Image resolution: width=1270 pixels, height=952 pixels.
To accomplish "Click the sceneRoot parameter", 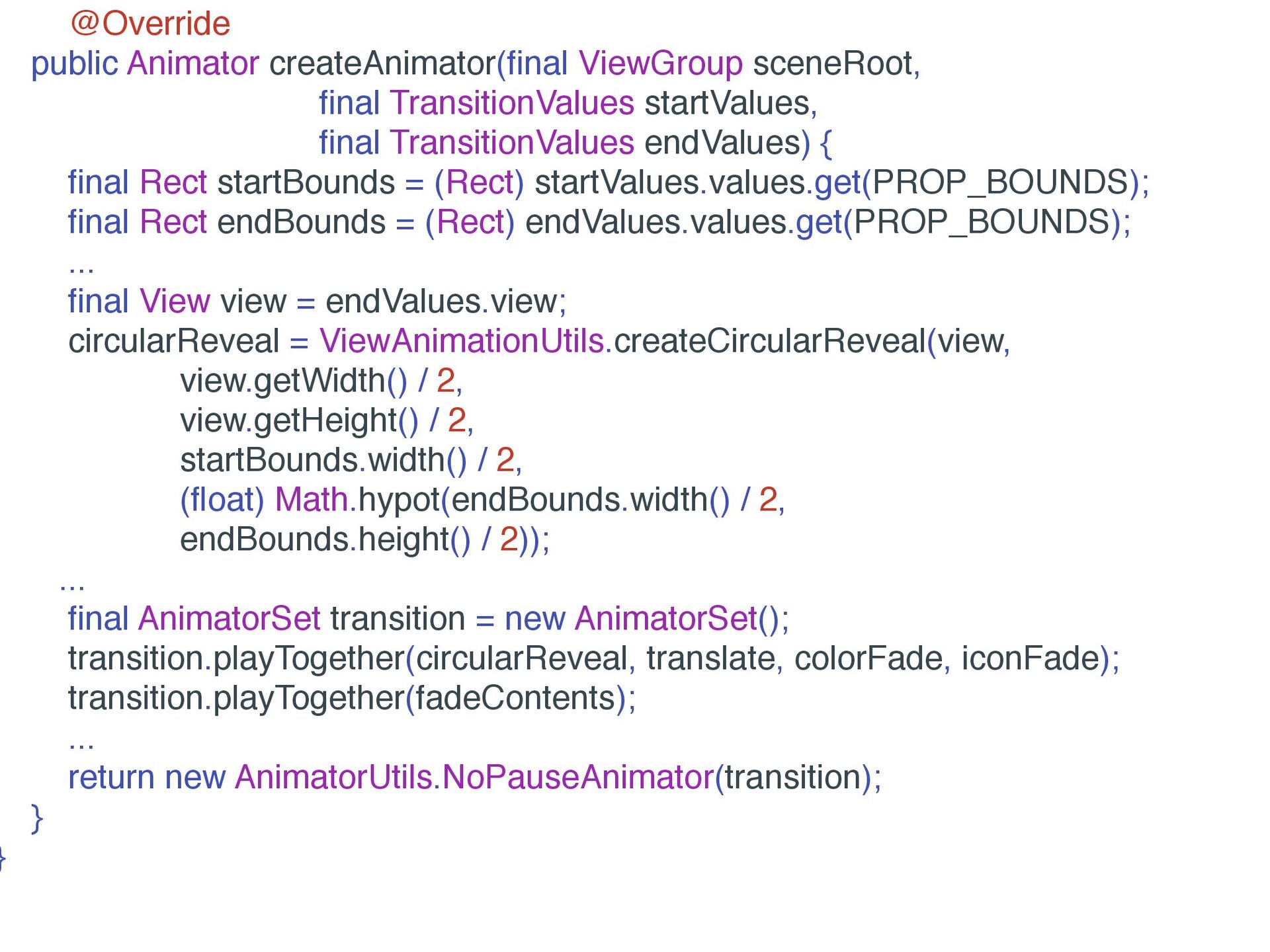I will click(x=833, y=63).
